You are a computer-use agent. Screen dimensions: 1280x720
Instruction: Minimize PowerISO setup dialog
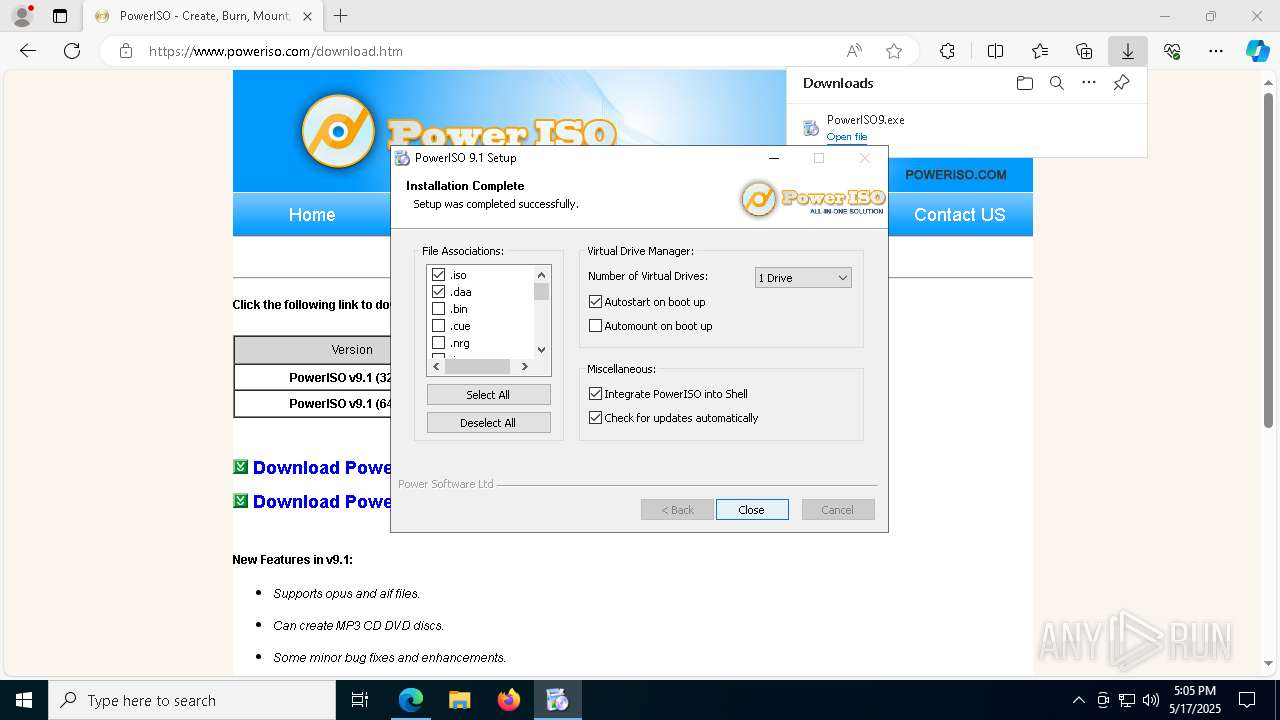[x=774, y=158]
